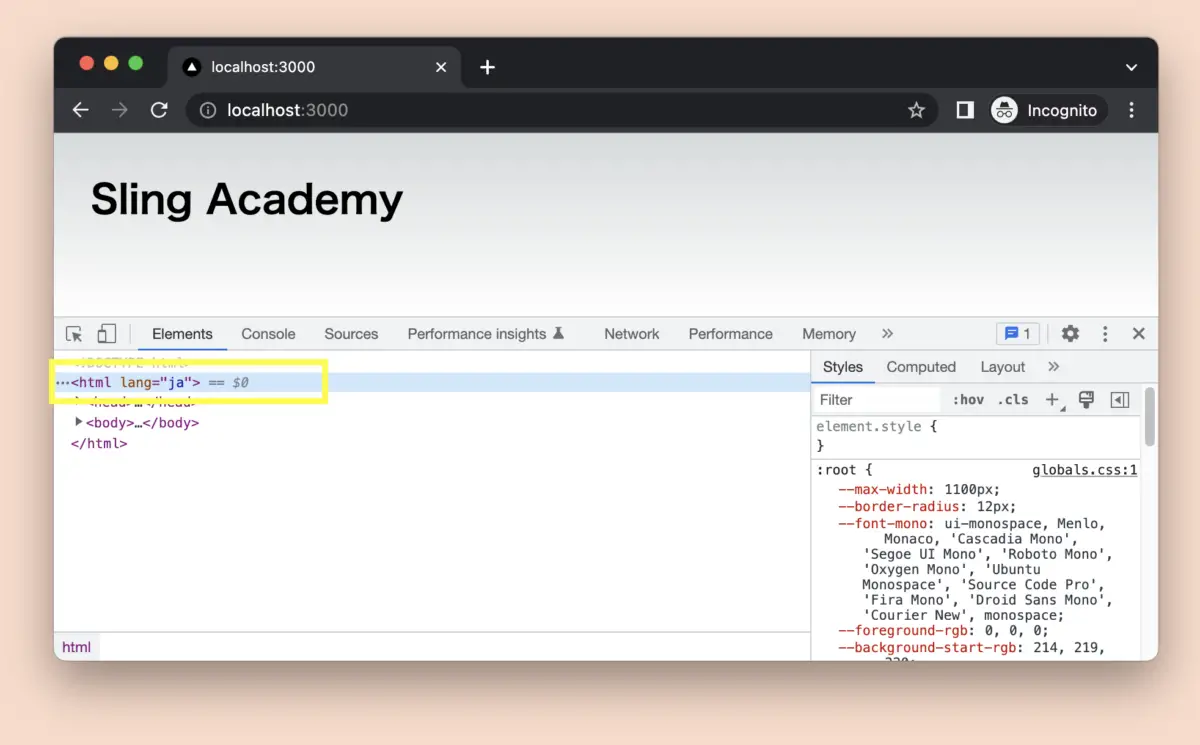Image resolution: width=1200 pixels, height=745 pixels.
Task: Open the issues counter badge showing 1
Action: point(1018,334)
